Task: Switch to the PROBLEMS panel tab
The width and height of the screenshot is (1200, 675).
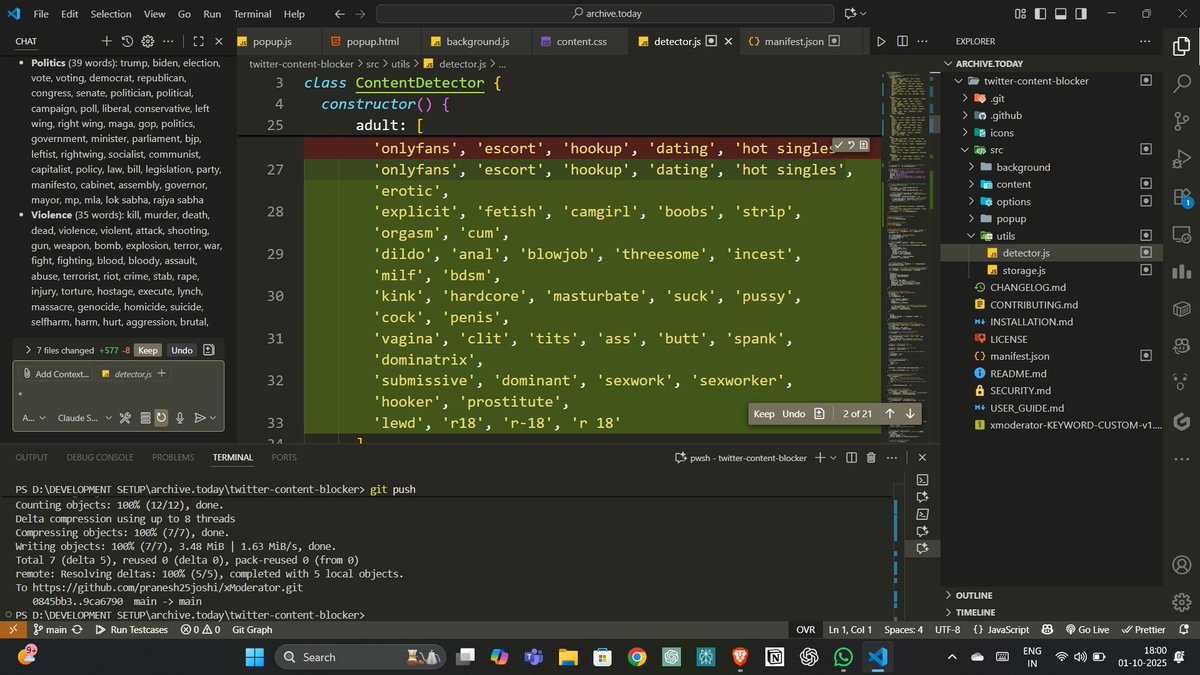Action: [x=173, y=457]
